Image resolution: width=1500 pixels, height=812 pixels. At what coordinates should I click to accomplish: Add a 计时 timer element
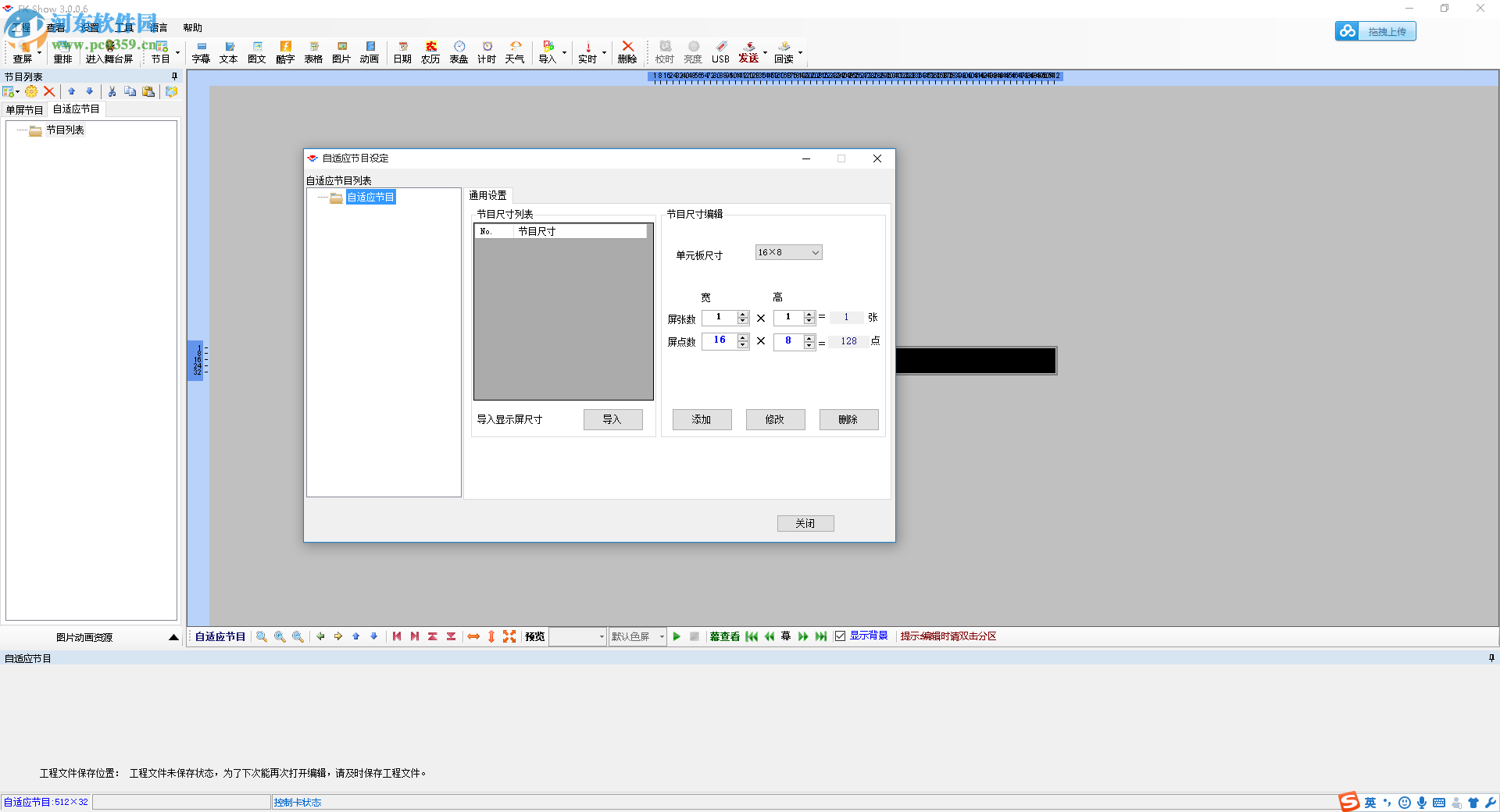pyautogui.click(x=487, y=52)
